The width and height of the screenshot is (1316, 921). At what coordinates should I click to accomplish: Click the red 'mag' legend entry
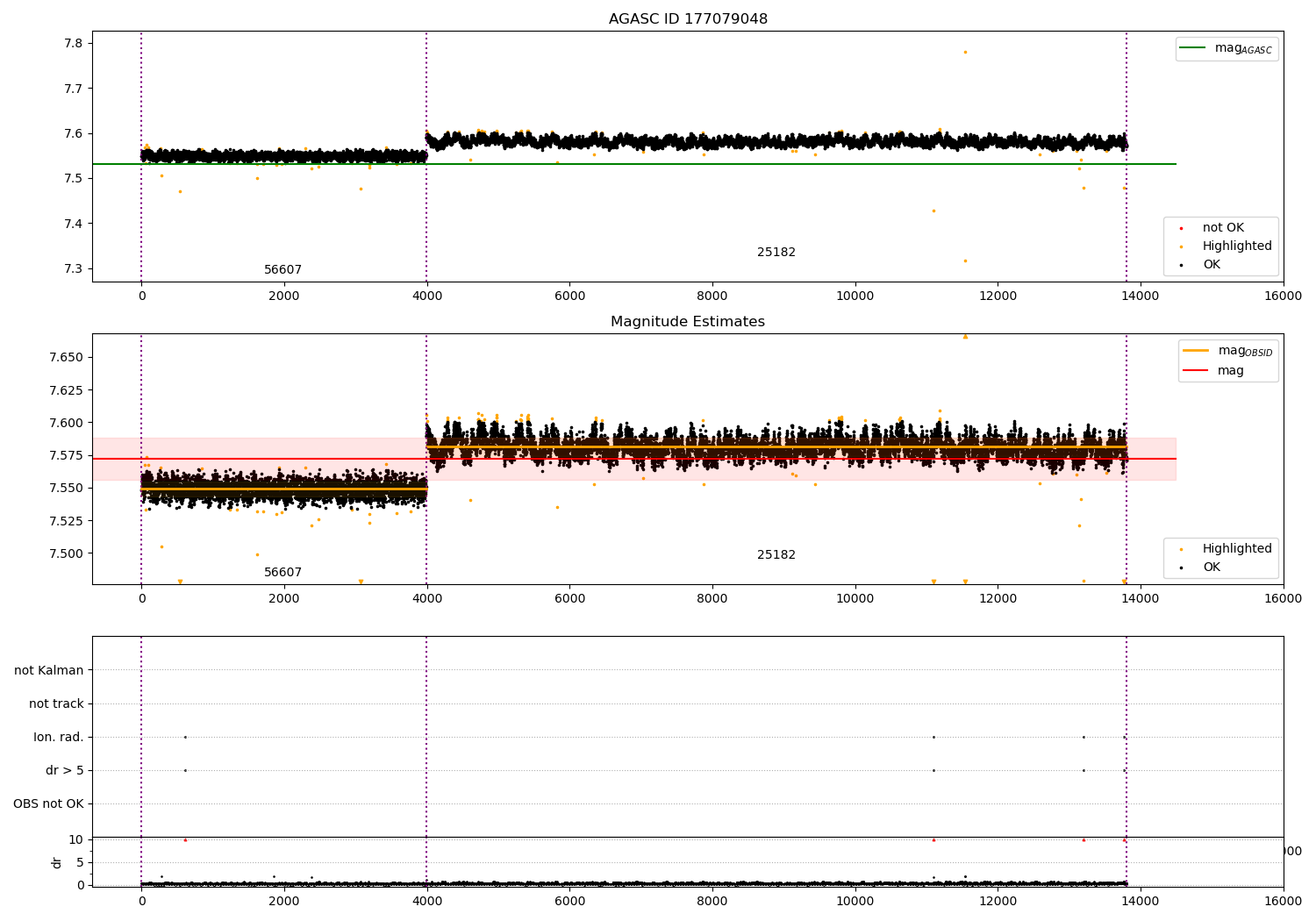(x=1213, y=371)
